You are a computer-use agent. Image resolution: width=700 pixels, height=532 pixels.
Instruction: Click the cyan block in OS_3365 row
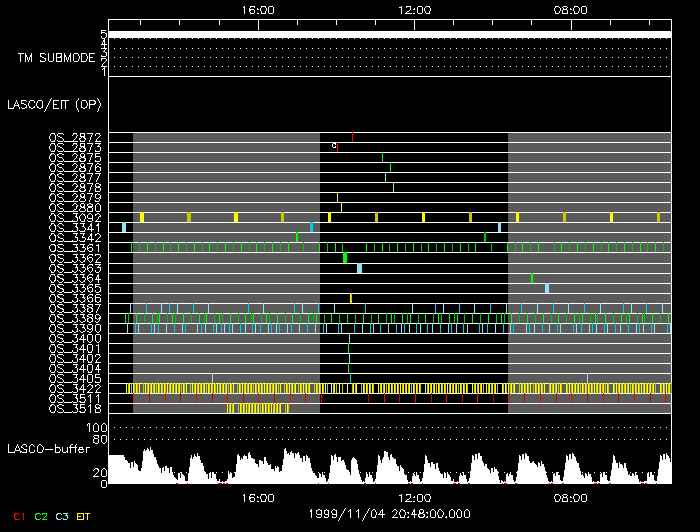pos(547,288)
